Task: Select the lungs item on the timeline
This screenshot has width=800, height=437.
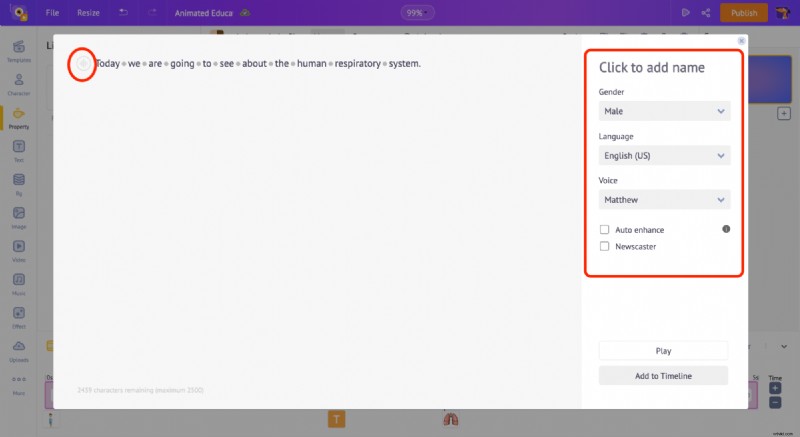Action: (x=451, y=419)
